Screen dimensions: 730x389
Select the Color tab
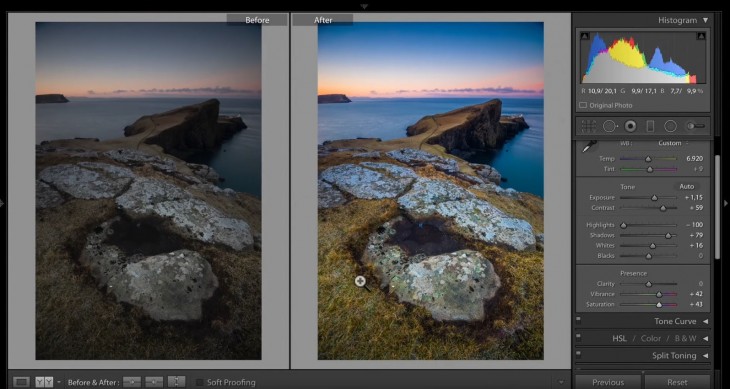click(651, 339)
